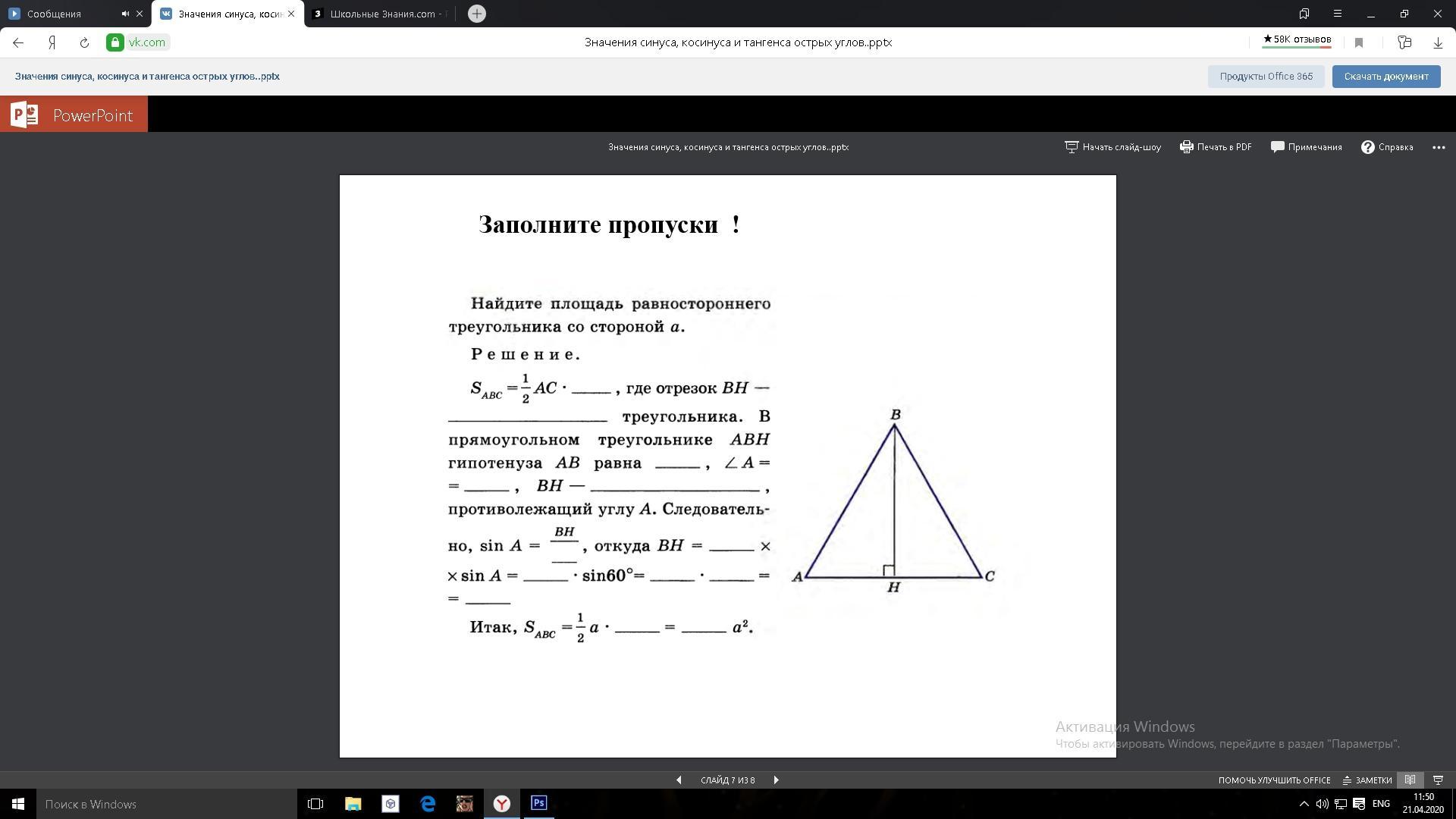Viewport: 1456px width, 819px height.
Task: Switch to reading view icon
Action: click(x=1410, y=780)
